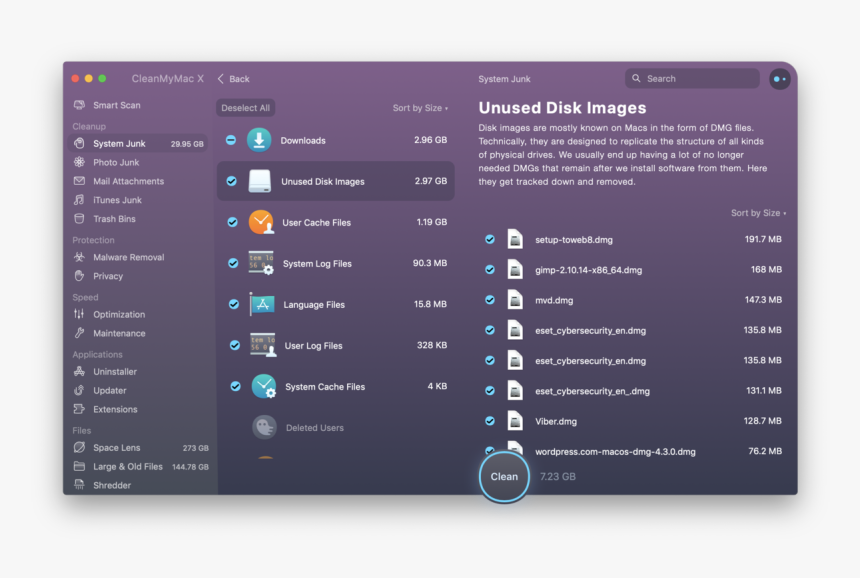
Task: Click the Large & Old Files folder icon
Action: pos(80,466)
